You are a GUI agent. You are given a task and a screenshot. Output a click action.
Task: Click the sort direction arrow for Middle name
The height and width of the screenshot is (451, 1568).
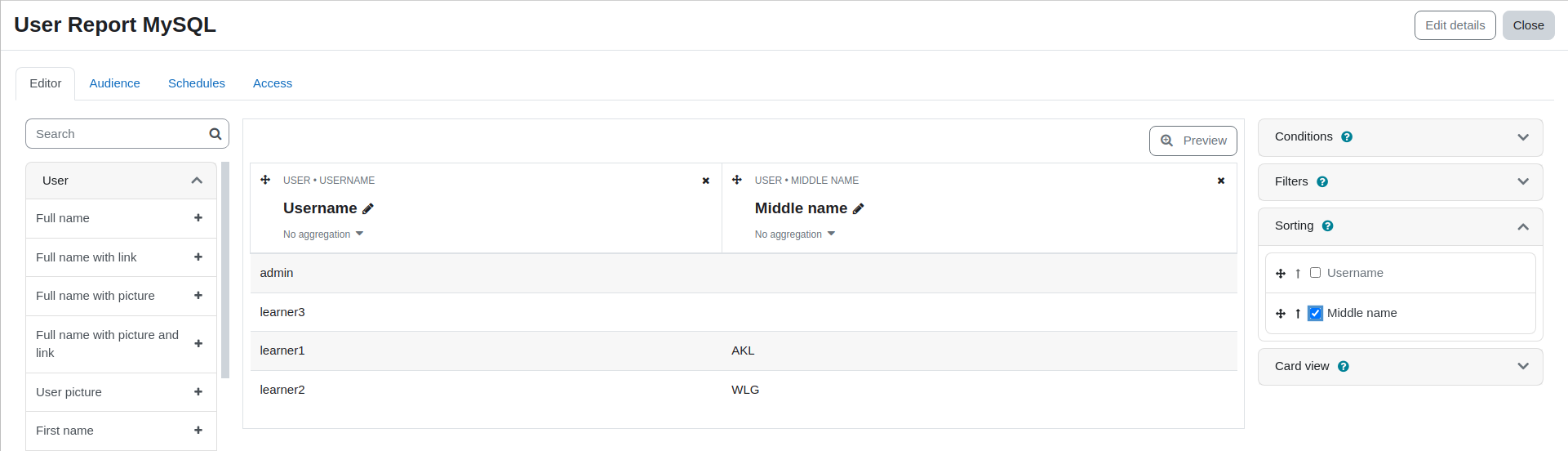(x=1298, y=314)
